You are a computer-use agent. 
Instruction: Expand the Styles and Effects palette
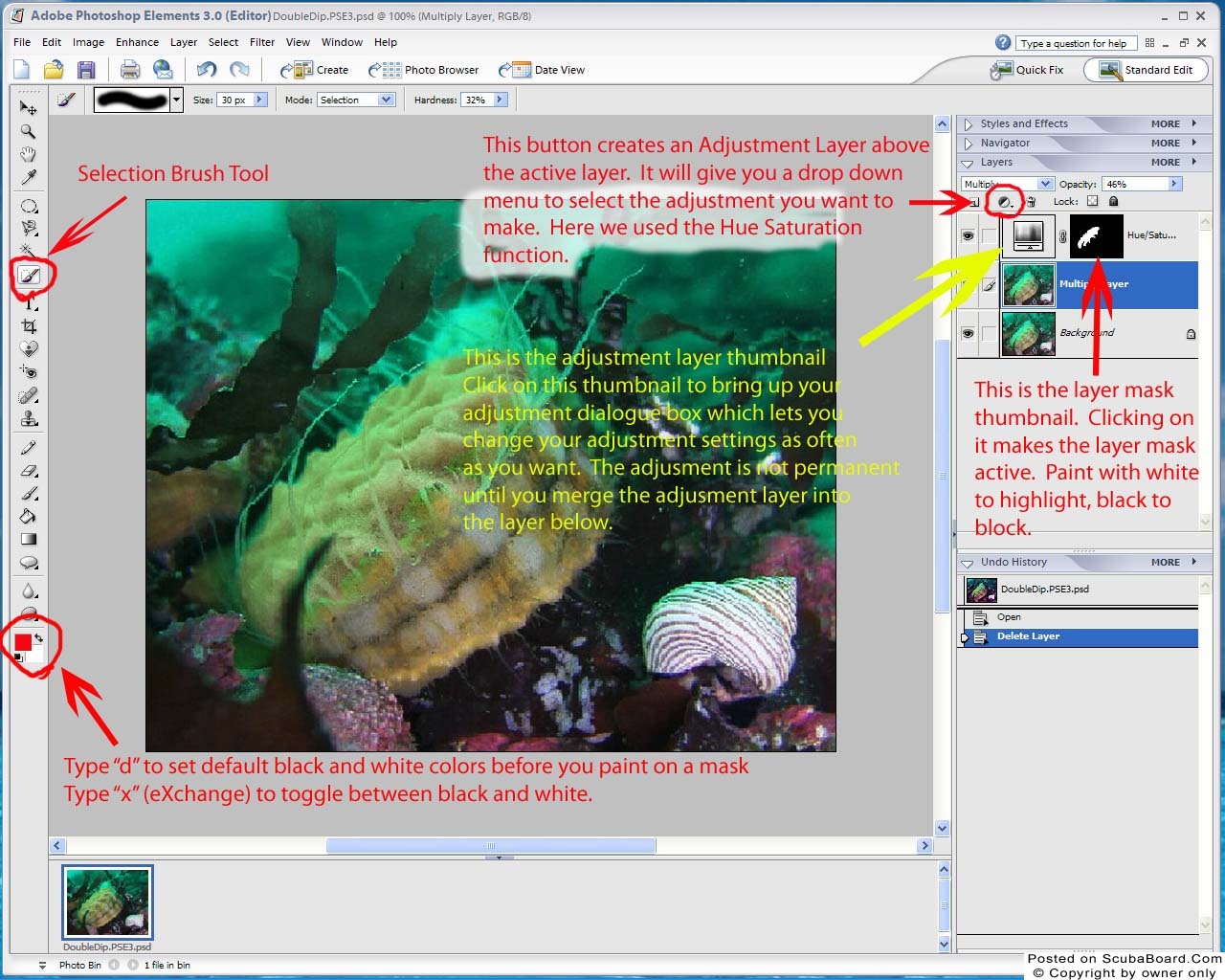coord(968,124)
